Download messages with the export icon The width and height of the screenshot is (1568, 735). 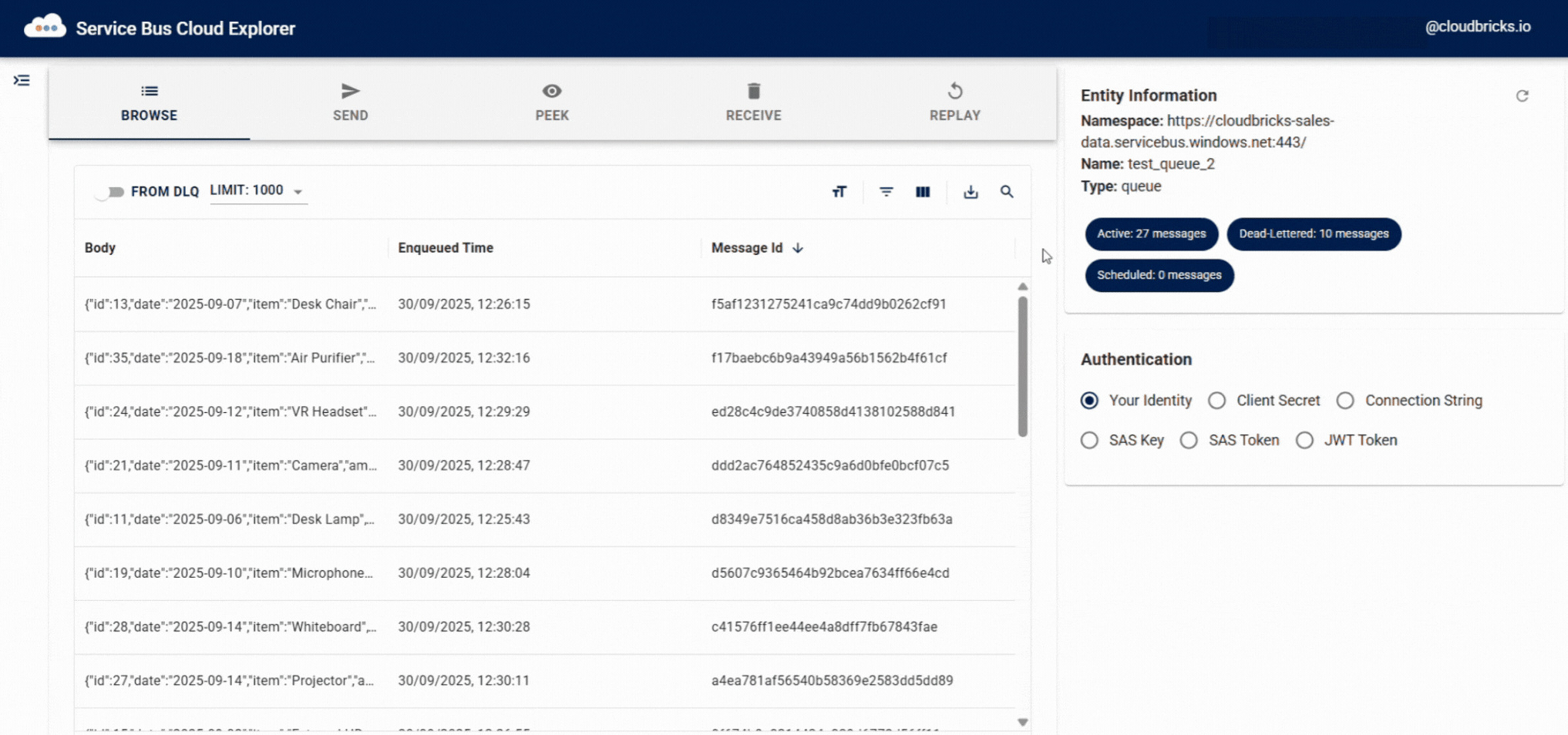click(971, 192)
